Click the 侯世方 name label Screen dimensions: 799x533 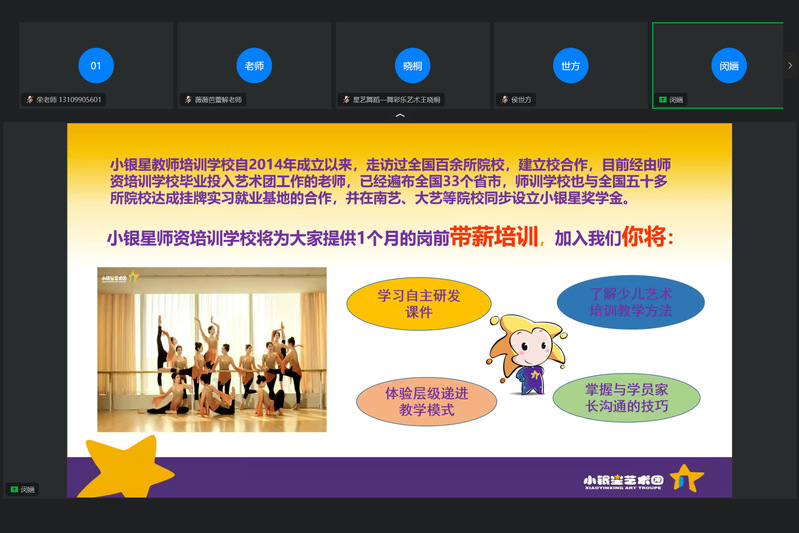point(522,100)
